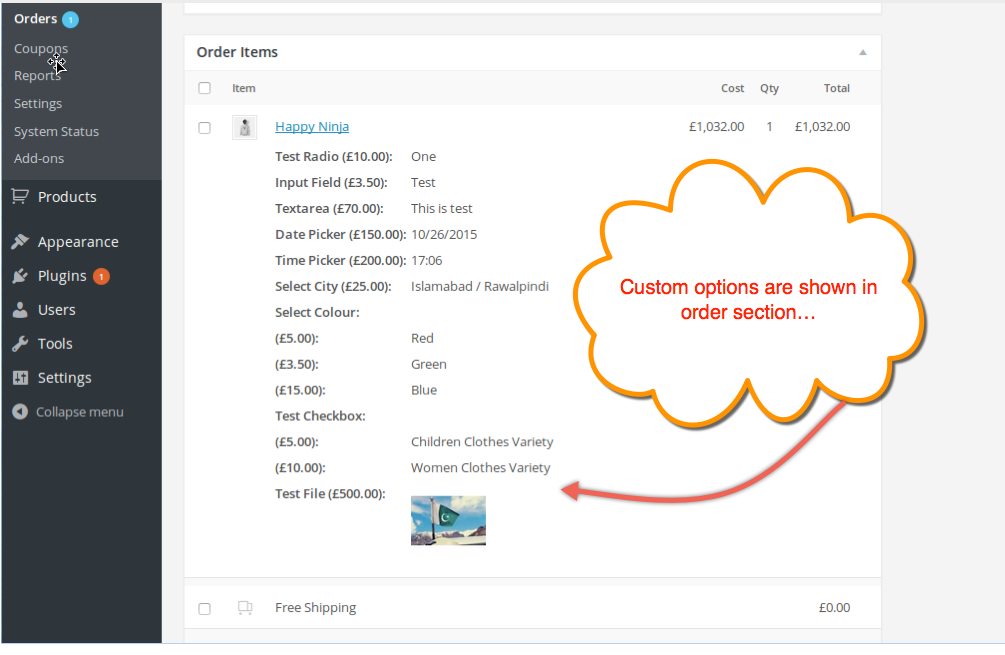The image size is (1005, 655).
Task: Click the Women Clothes Variety value
Action: pos(481,468)
